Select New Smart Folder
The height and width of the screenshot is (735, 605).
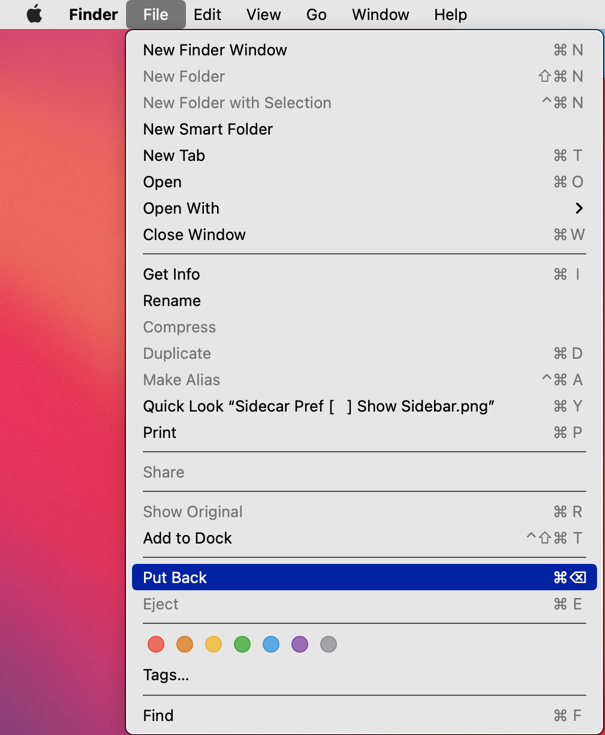pyautogui.click(x=364, y=129)
